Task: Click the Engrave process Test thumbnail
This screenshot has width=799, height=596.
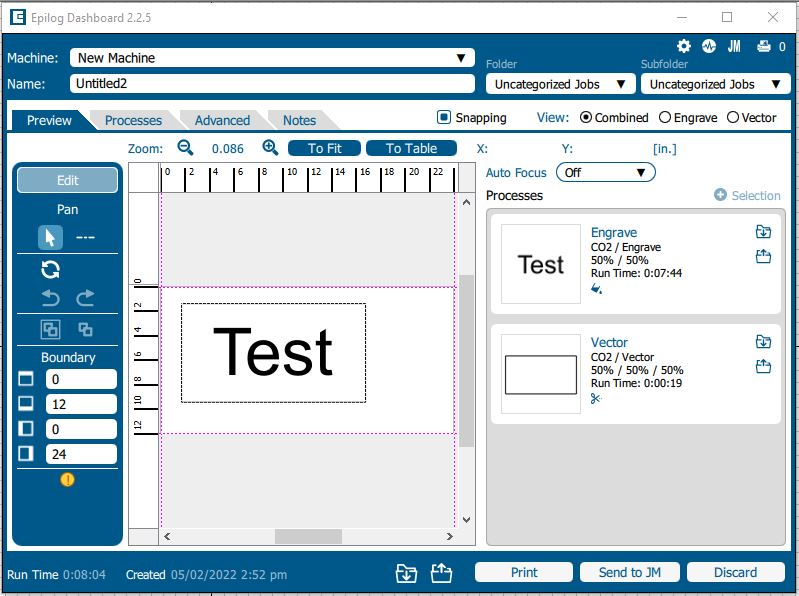Action: point(541,264)
